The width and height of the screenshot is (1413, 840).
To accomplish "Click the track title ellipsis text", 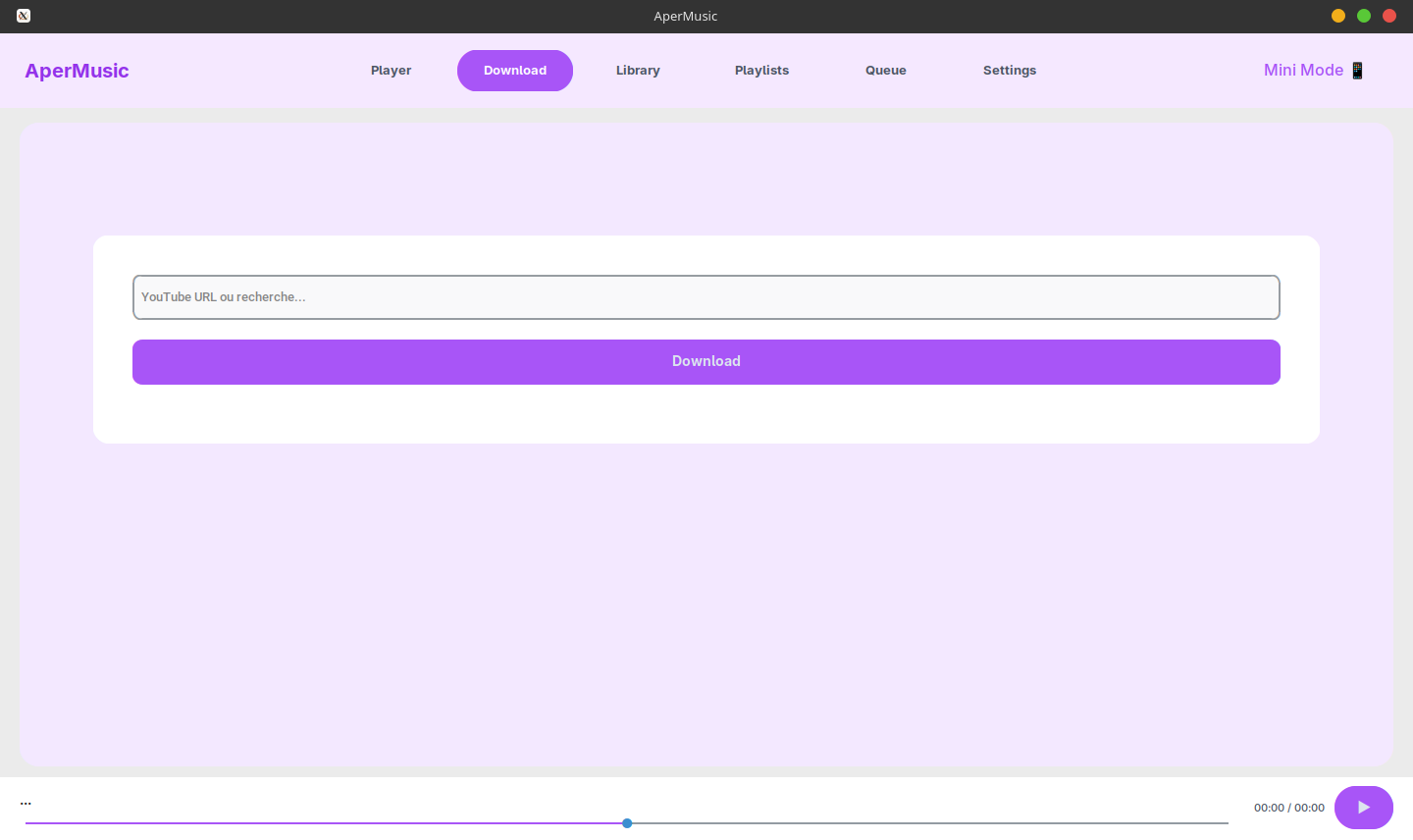I will (26, 803).
